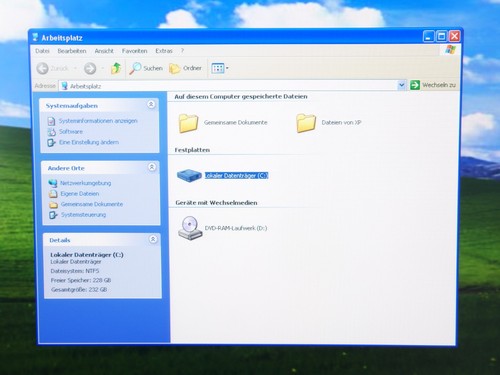Select the Lokaler Datenträger (C:) drive icon

point(189,175)
